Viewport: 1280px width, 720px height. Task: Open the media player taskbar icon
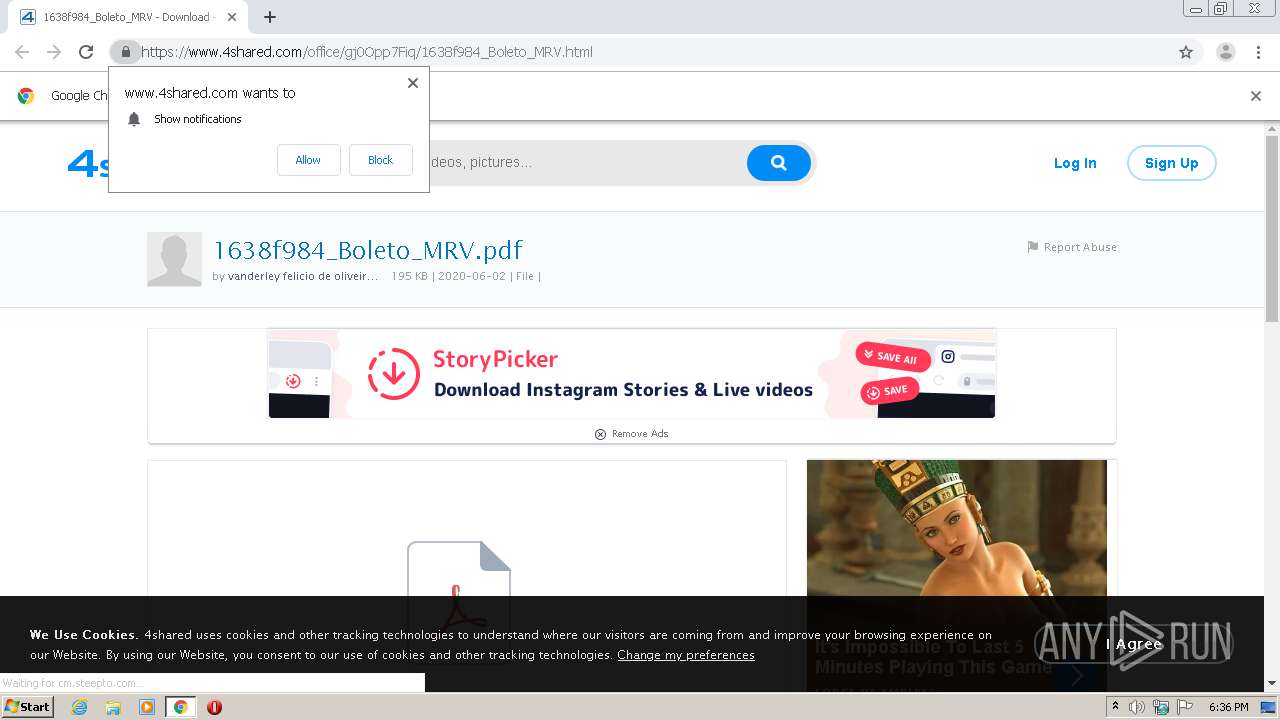pos(147,707)
